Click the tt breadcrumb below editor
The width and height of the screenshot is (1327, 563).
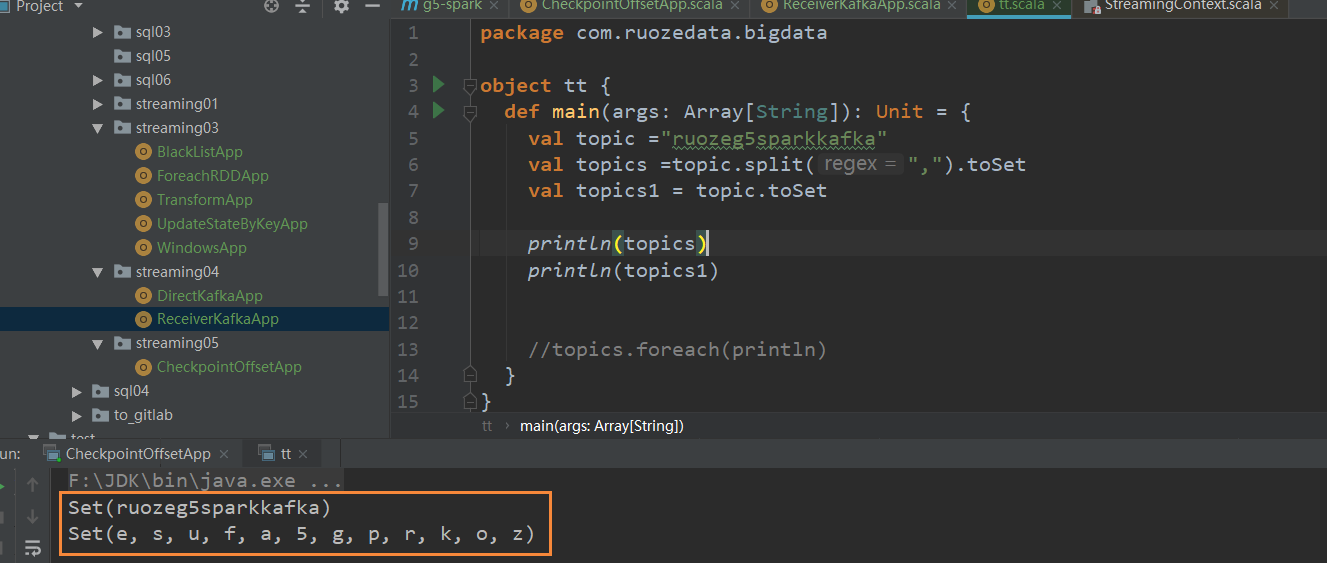[487, 426]
